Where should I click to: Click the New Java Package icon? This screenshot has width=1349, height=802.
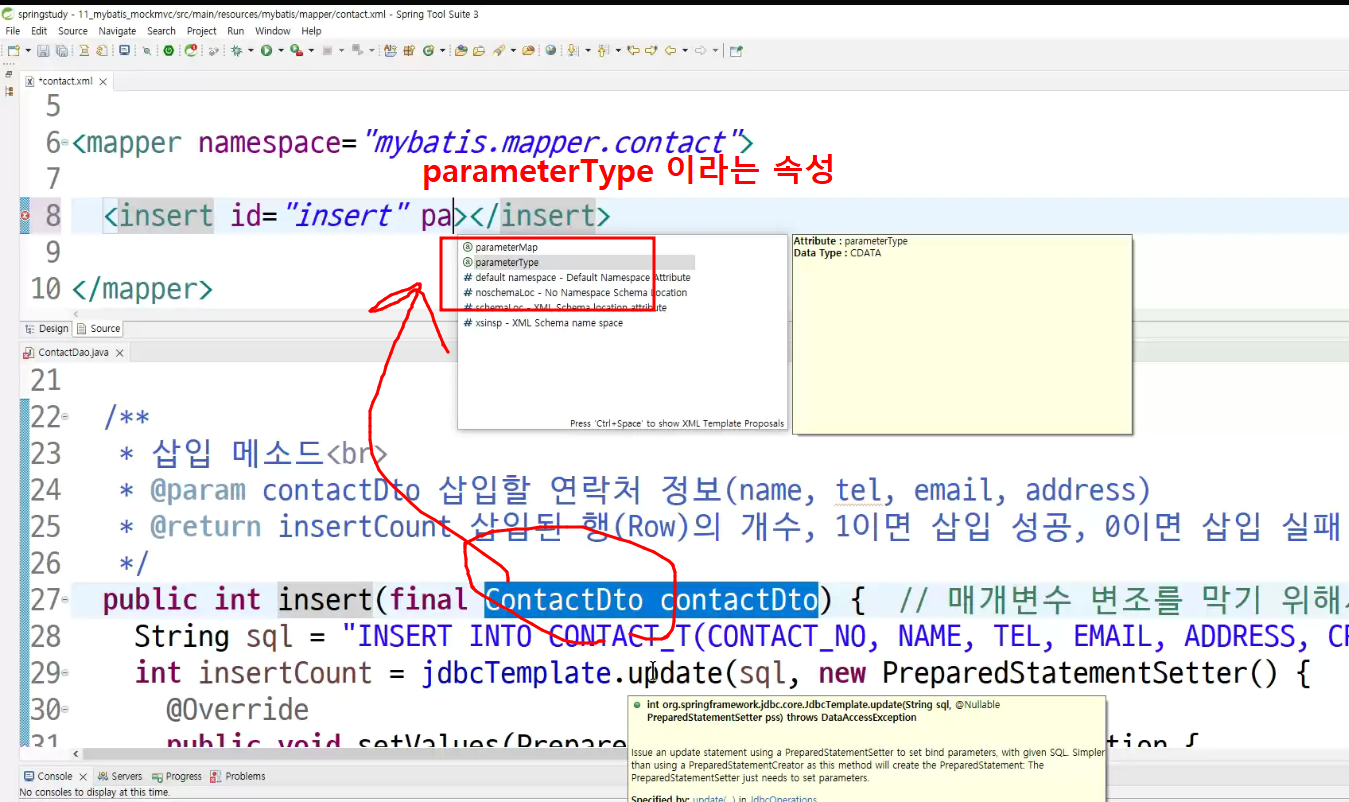[x=409, y=50]
